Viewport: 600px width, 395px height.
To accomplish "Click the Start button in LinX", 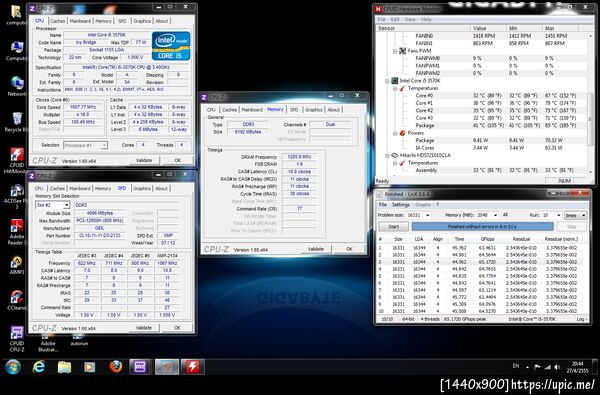I will click(x=393, y=227).
